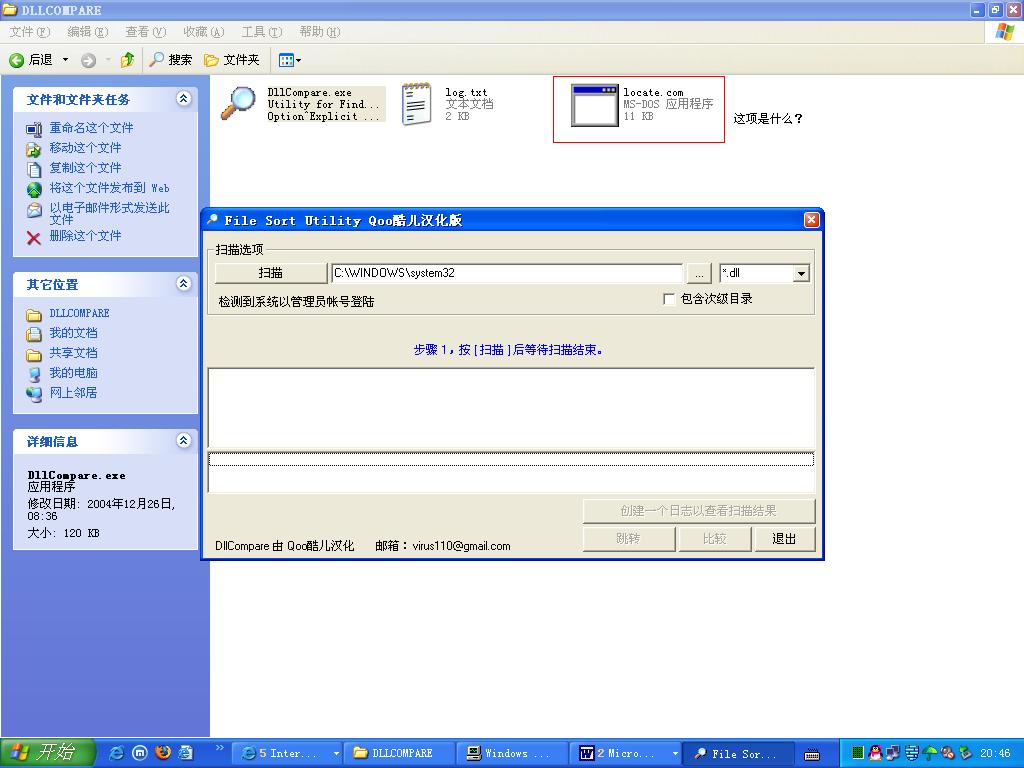Screen dimensions: 1024x768
Task: Open the 编辑(E) menu
Action: coord(88,31)
